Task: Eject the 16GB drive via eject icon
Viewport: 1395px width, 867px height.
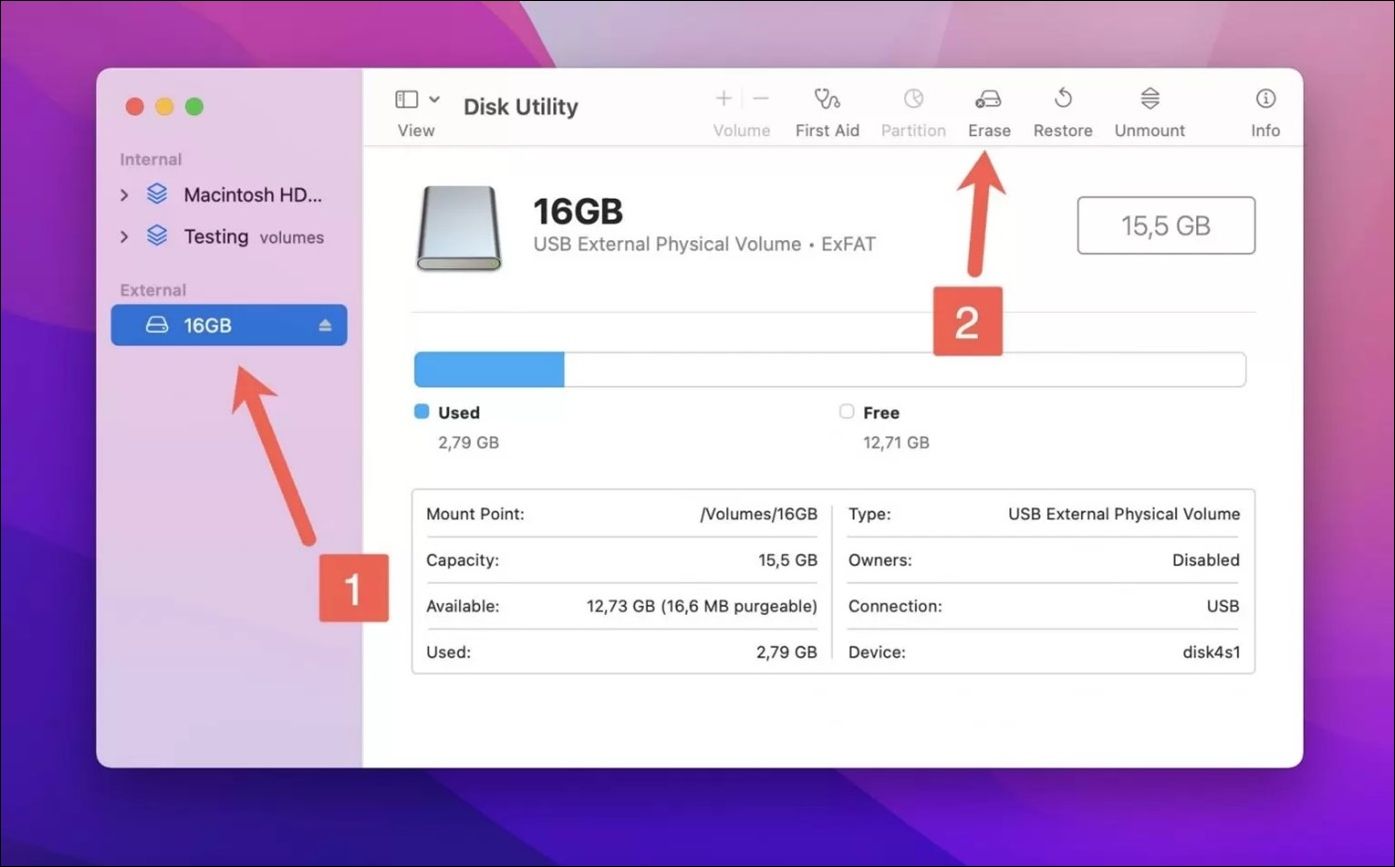Action: (x=325, y=325)
